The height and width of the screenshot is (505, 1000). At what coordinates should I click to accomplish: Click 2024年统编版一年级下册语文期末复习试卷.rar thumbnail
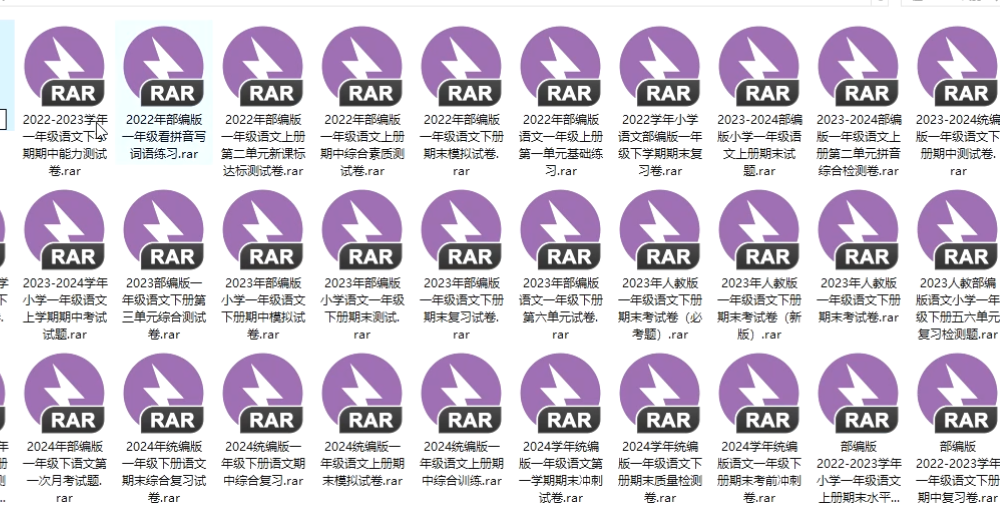point(163,394)
